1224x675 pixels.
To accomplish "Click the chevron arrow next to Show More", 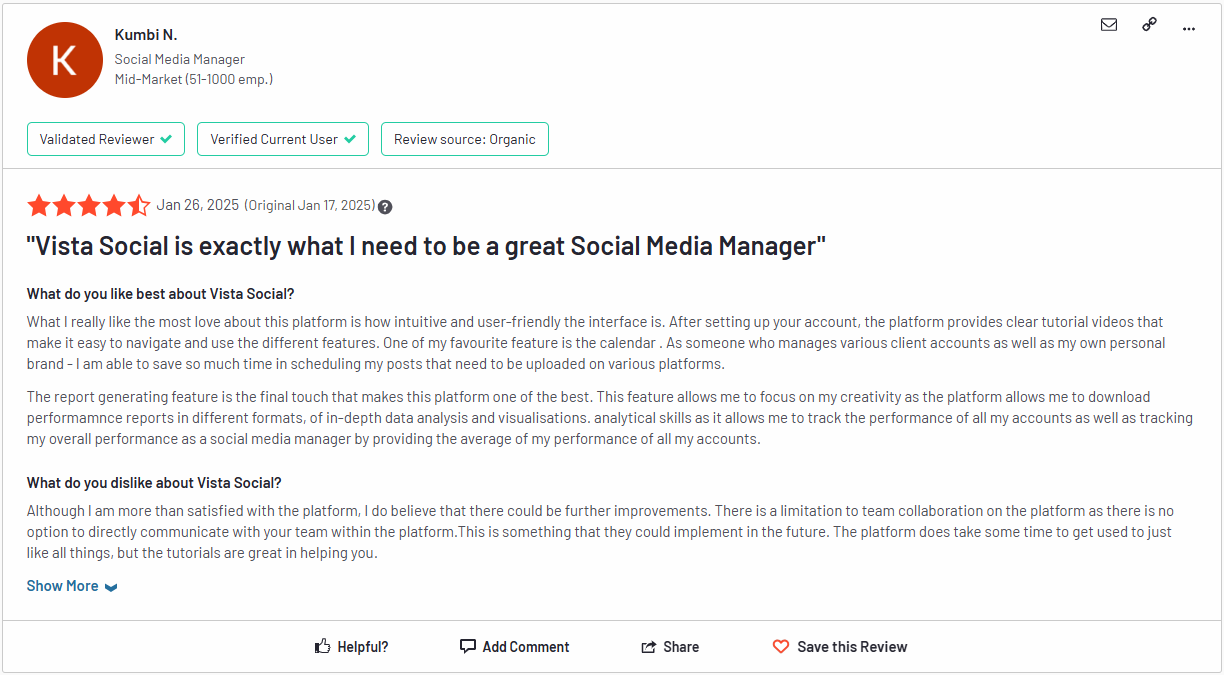I will tap(111, 587).
